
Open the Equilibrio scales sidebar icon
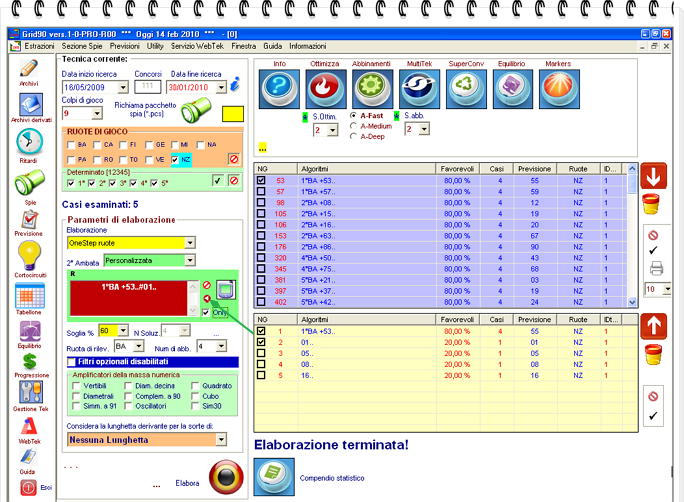click(30, 331)
